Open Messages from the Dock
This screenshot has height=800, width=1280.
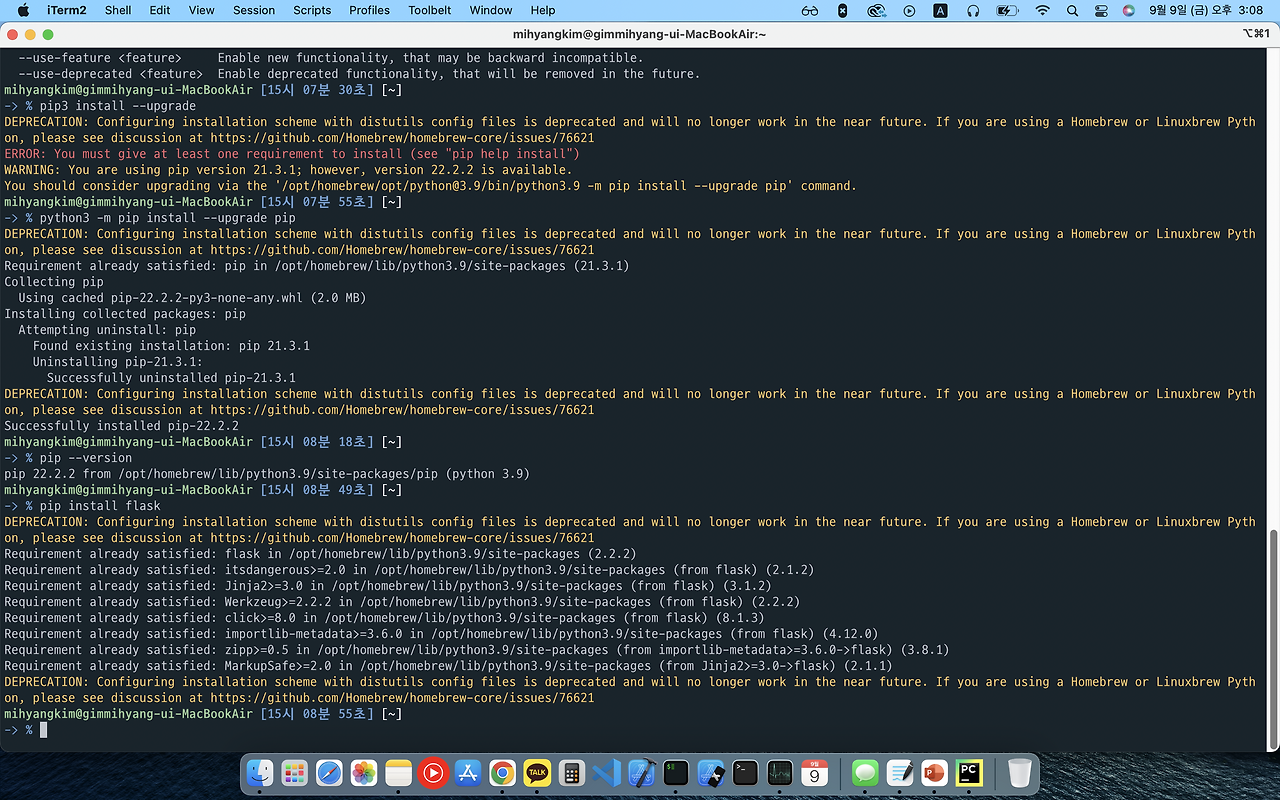point(864,773)
